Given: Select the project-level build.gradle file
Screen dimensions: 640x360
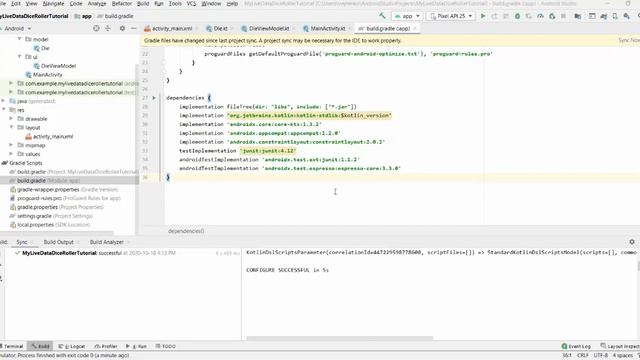Looking at the screenshot, I should [73, 172].
